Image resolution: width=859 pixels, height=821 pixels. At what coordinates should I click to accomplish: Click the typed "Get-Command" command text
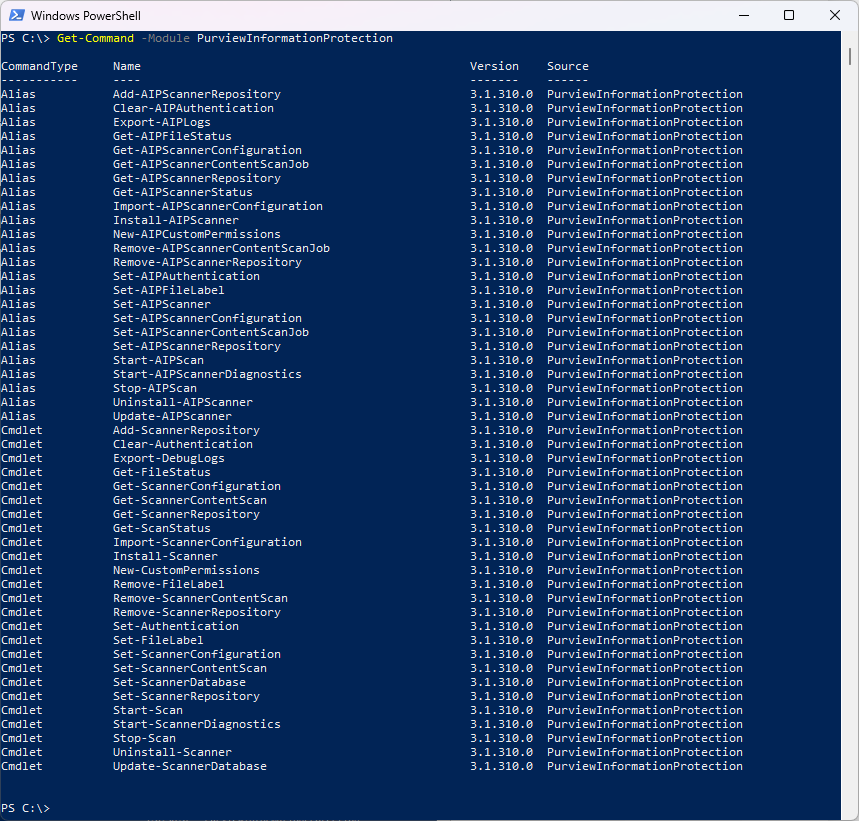(x=95, y=38)
